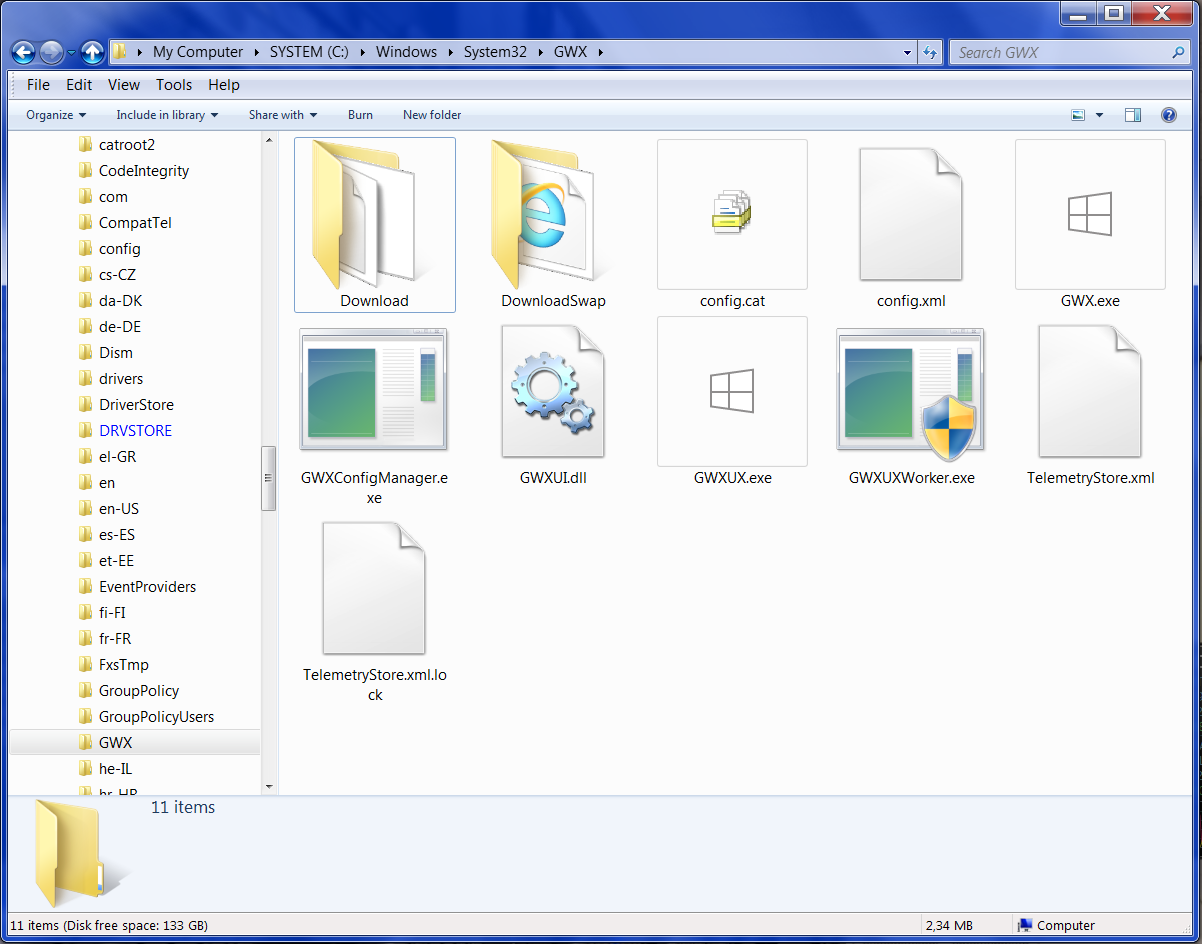Expand the arrow after SYSTEM (C:) breadcrumb
Viewport: 1202px width, 944px height.
click(363, 52)
